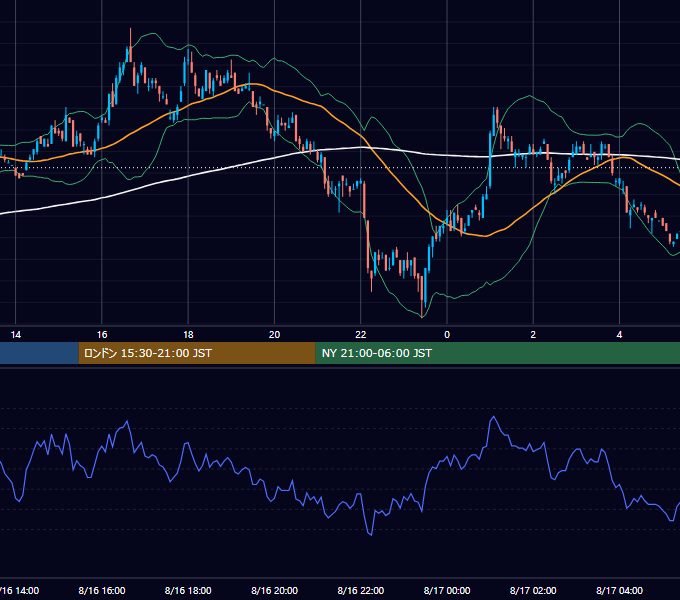Click the 8/16 20:00 date label
The height and width of the screenshot is (600, 680).
coord(275,590)
